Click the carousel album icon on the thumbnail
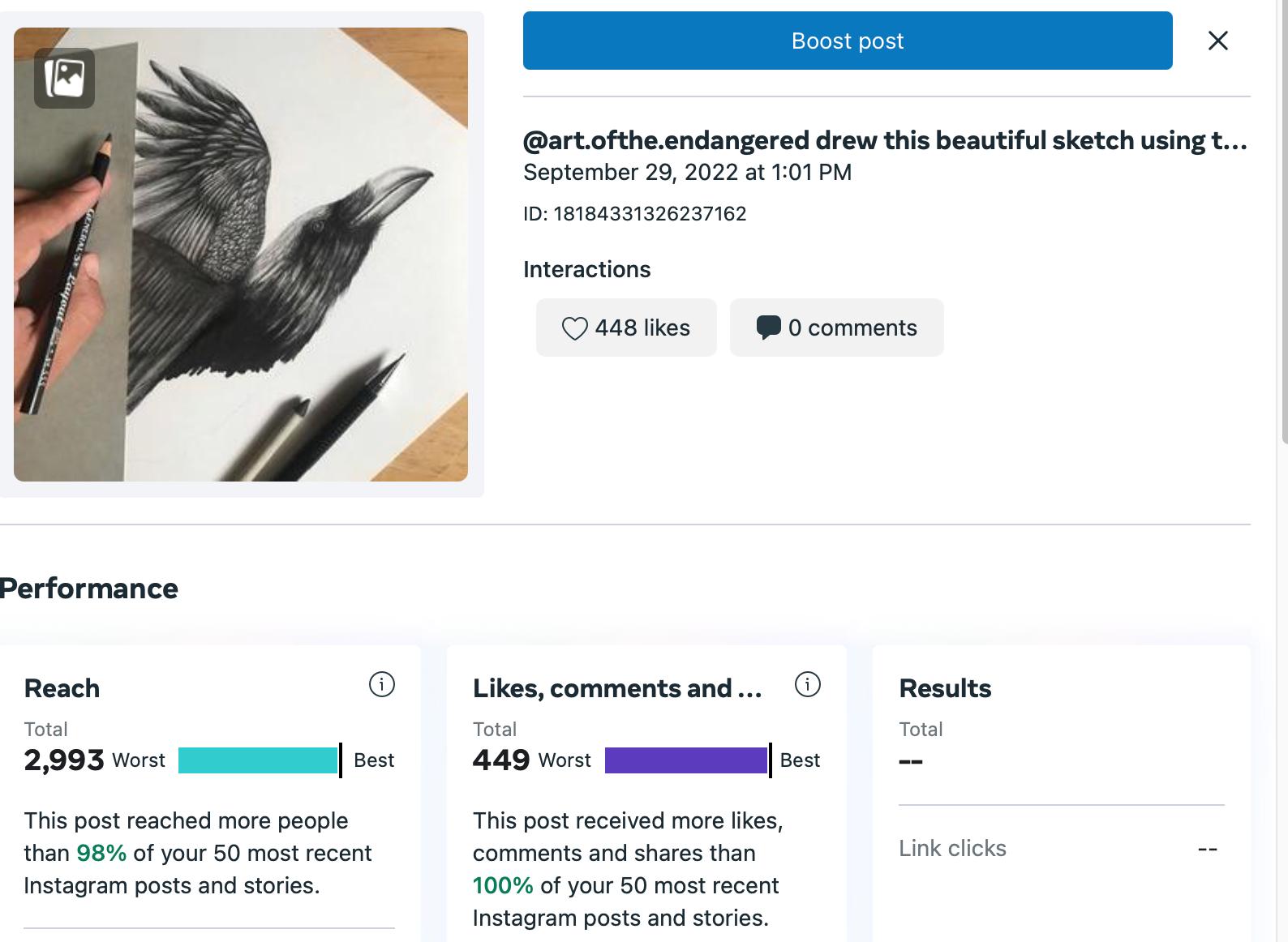The image size is (1288, 942). pos(64,78)
